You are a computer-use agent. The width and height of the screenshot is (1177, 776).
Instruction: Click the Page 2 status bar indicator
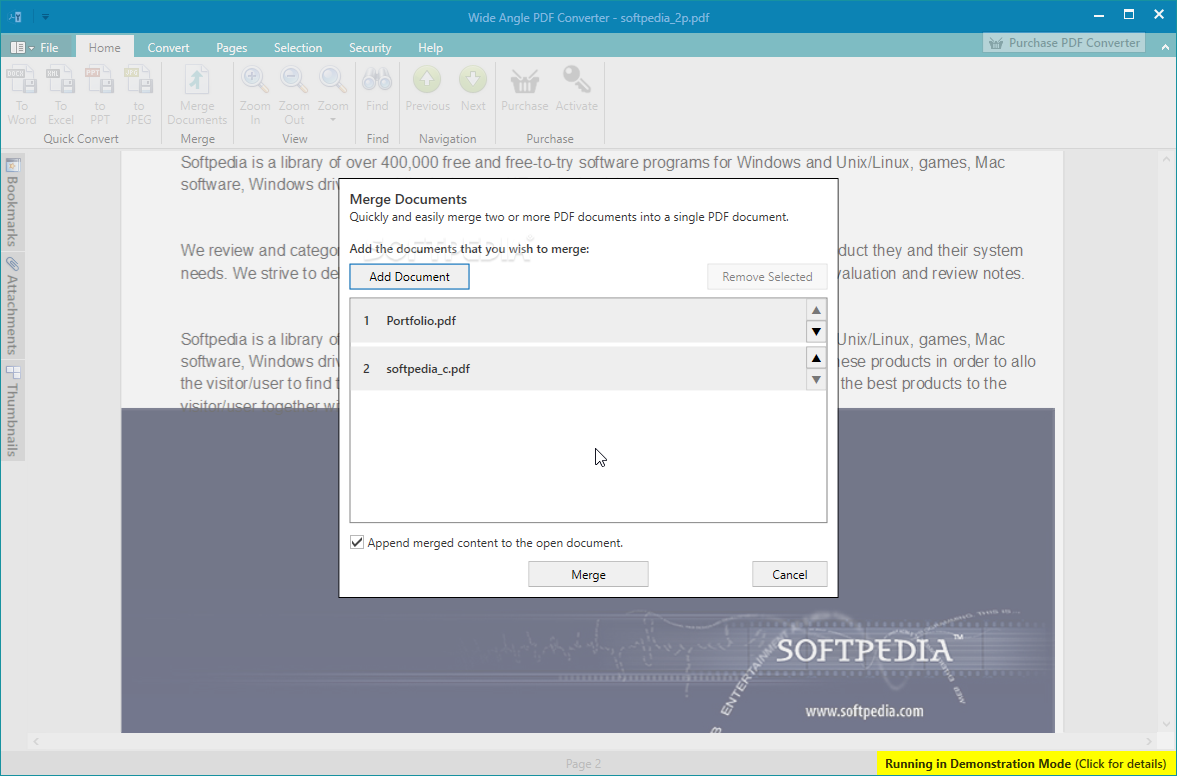[583, 764]
